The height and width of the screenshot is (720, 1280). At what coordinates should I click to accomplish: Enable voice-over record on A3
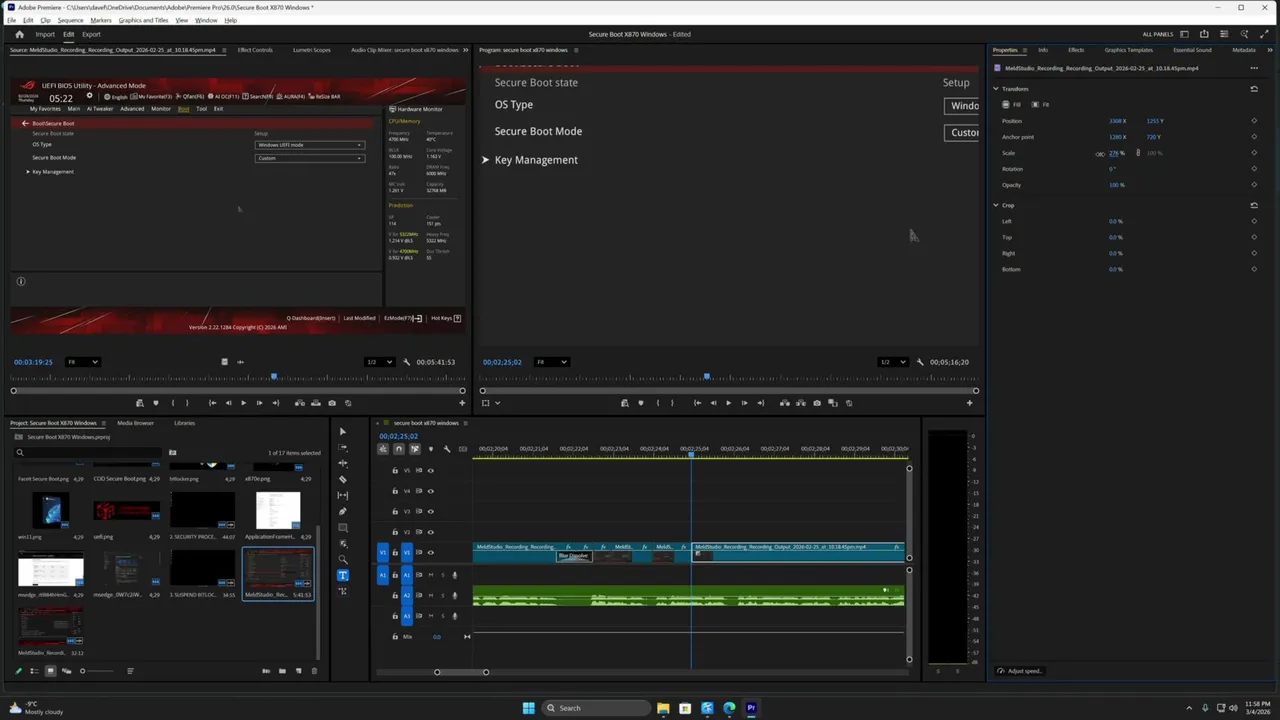pyautogui.click(x=454, y=616)
